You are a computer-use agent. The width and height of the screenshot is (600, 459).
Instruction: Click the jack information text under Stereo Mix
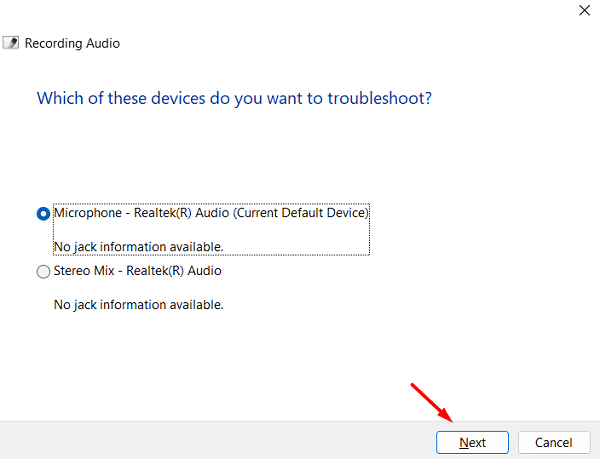point(138,304)
